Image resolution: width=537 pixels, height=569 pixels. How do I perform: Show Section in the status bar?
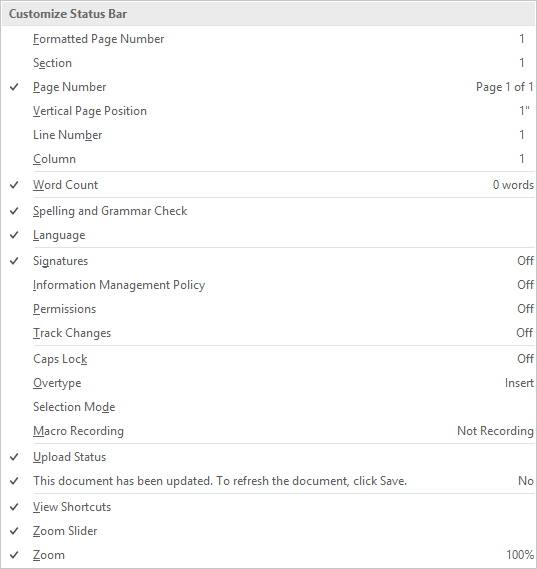pos(268,63)
